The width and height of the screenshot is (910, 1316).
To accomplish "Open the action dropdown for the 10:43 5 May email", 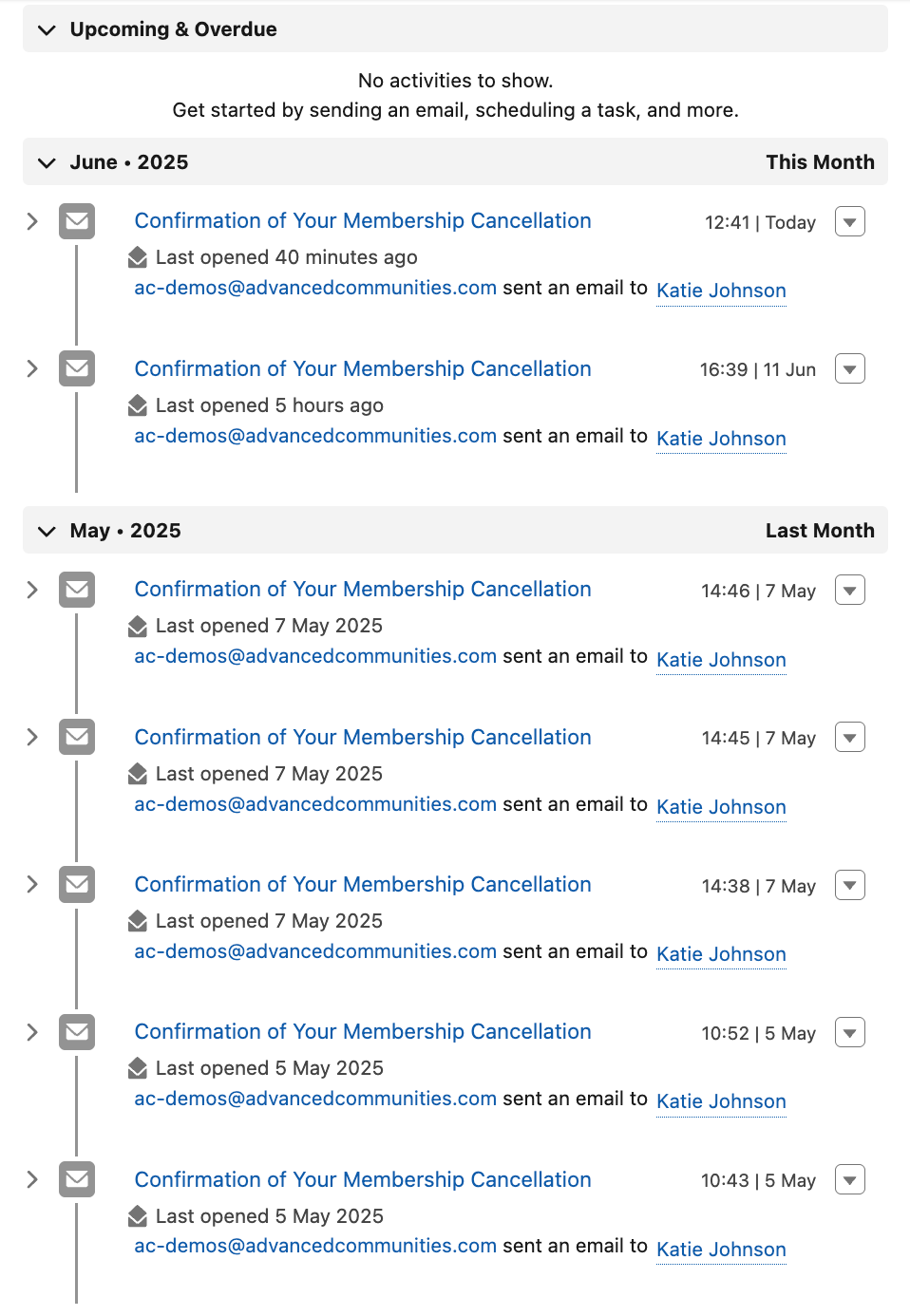I will (850, 1180).
